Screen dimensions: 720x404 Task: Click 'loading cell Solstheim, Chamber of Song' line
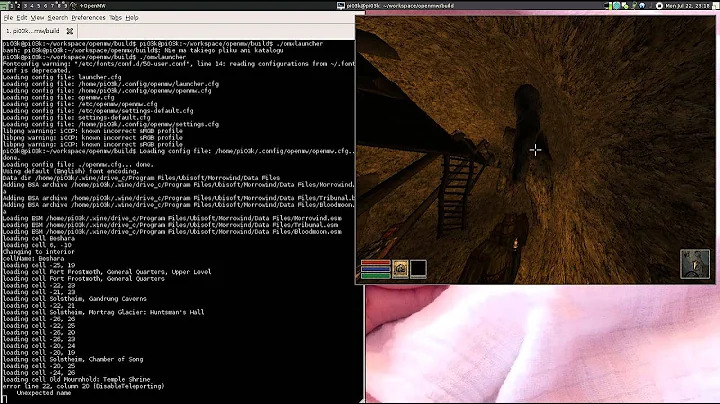click(73, 359)
